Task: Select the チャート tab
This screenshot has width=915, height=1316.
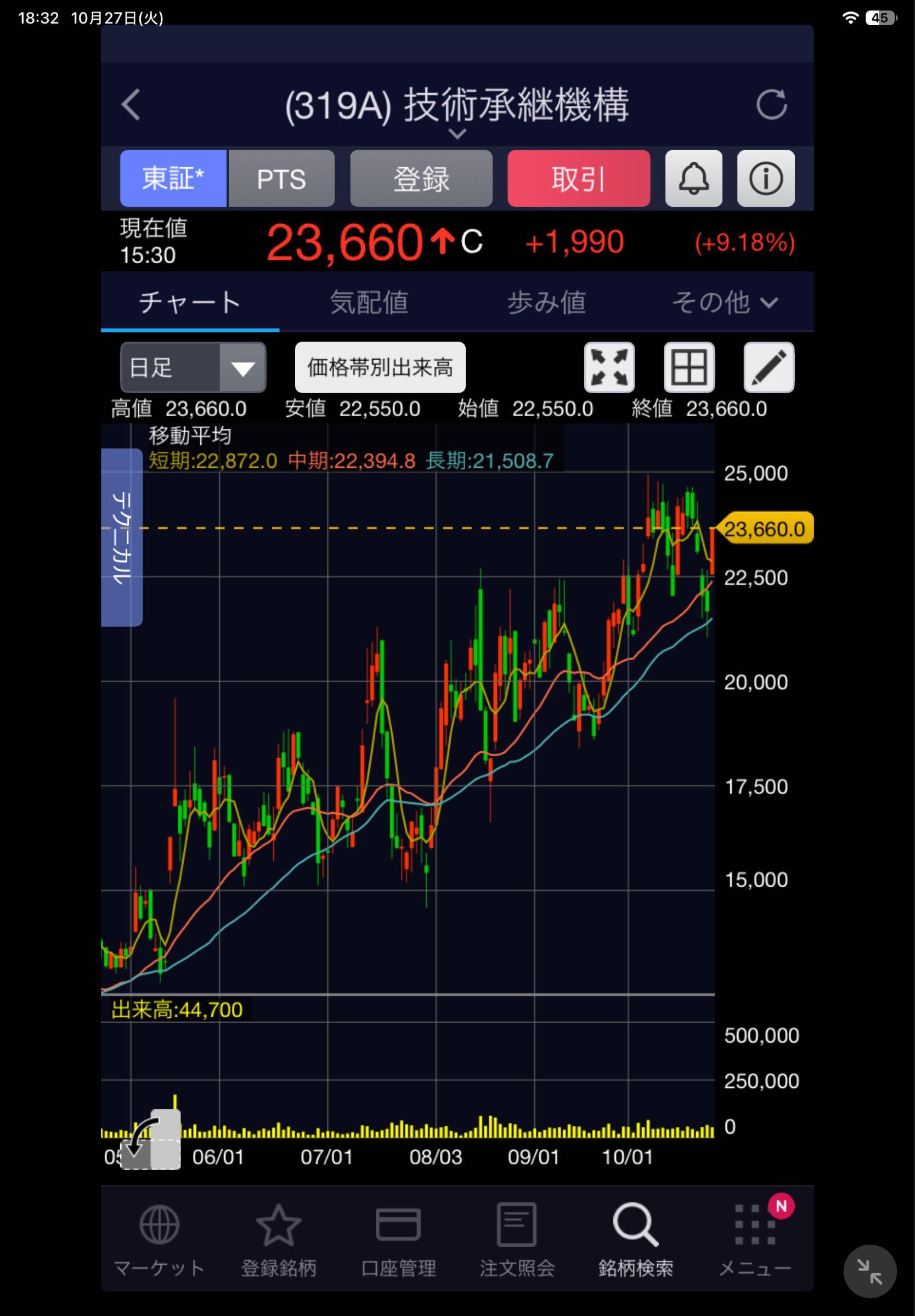Action: coord(190,302)
